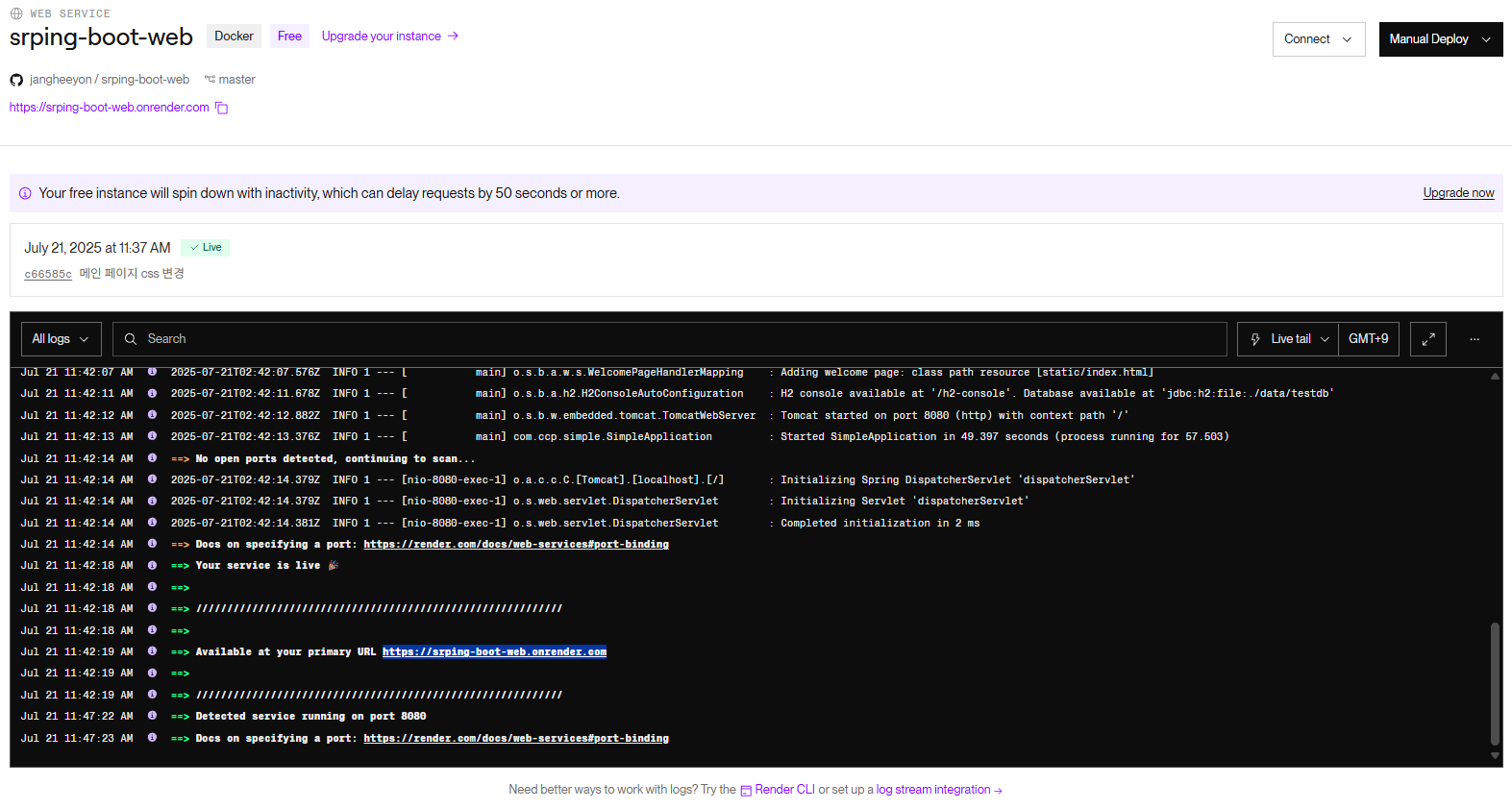Click the Free plan badge
The height and width of the screenshot is (809, 1512).
tap(289, 37)
